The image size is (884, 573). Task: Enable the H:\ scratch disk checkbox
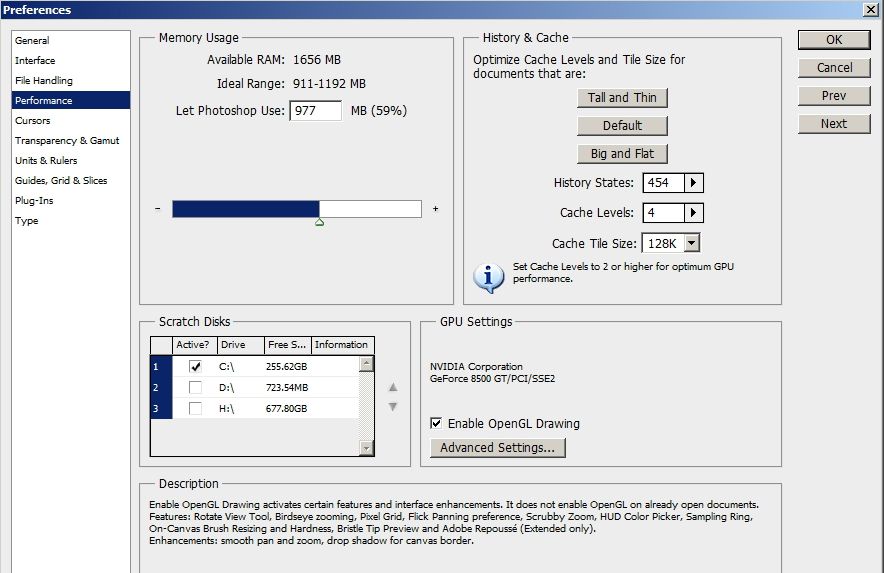coord(195,408)
